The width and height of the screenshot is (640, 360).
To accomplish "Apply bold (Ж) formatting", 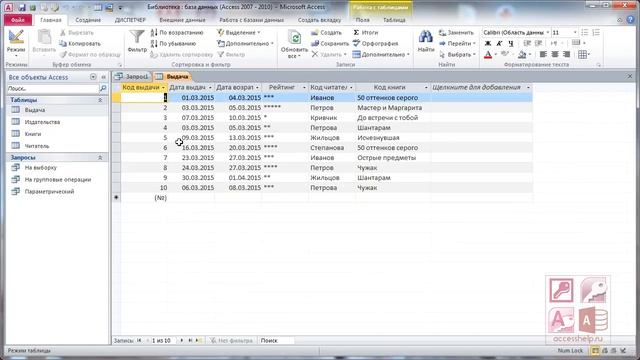I will coord(488,43).
